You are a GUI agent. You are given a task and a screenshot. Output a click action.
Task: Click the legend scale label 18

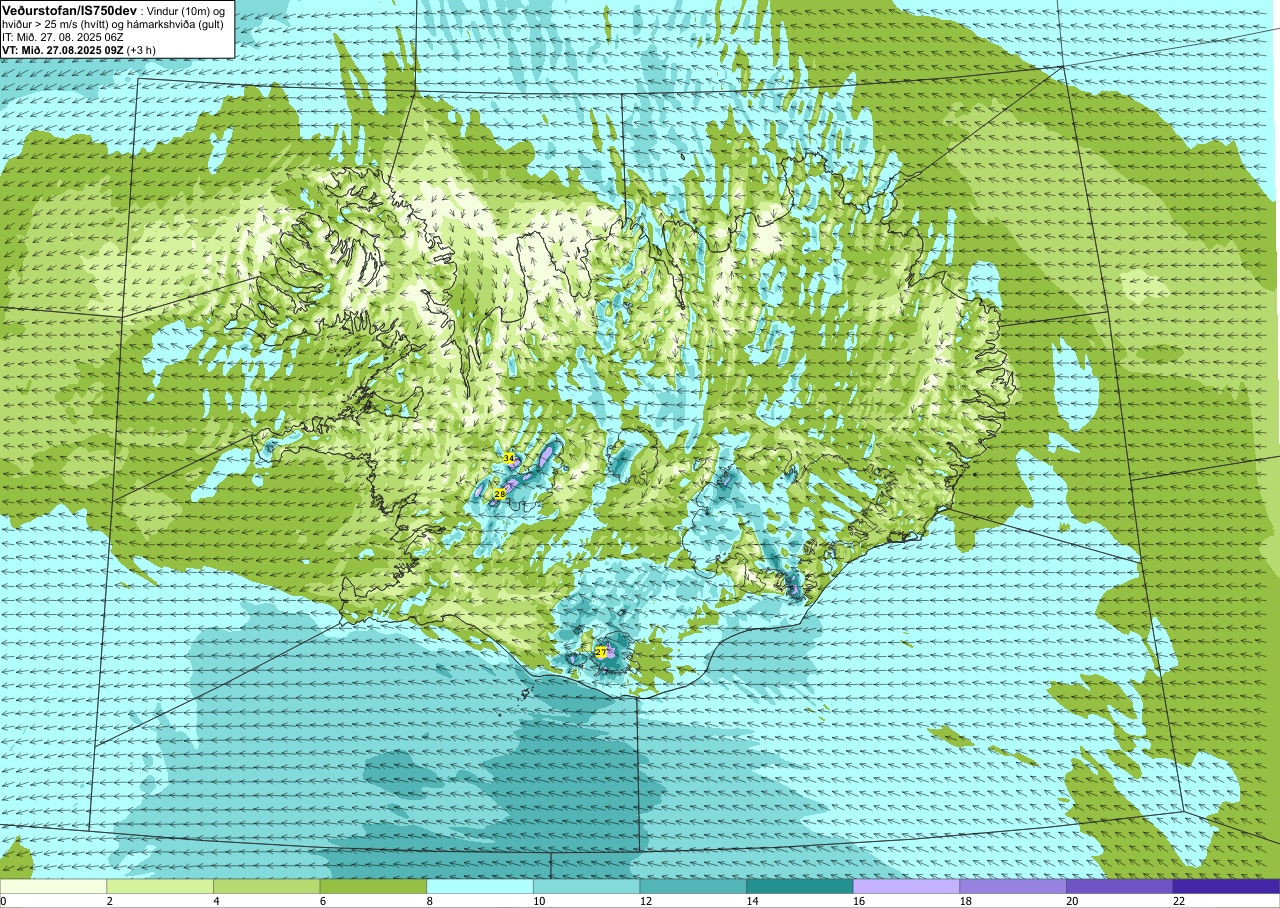click(x=965, y=901)
